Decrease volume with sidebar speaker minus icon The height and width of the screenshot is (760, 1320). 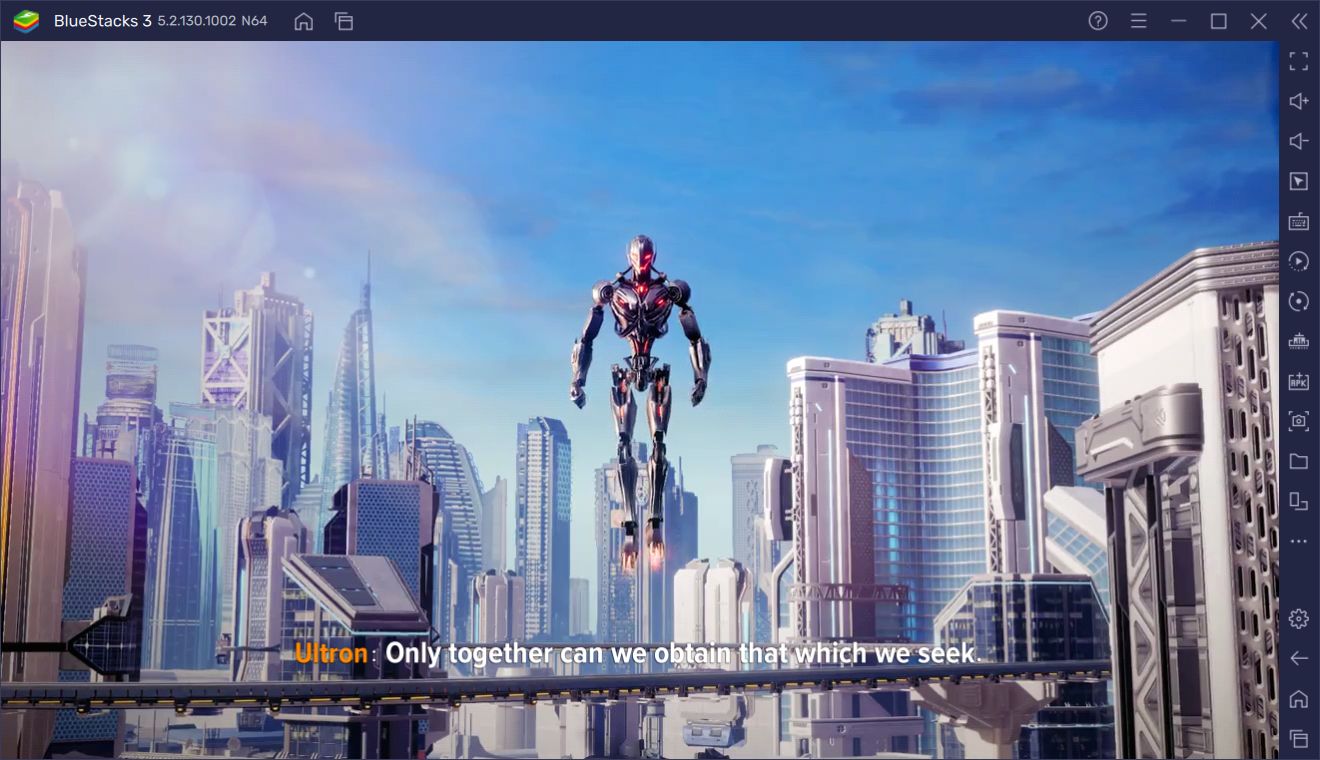[1299, 141]
